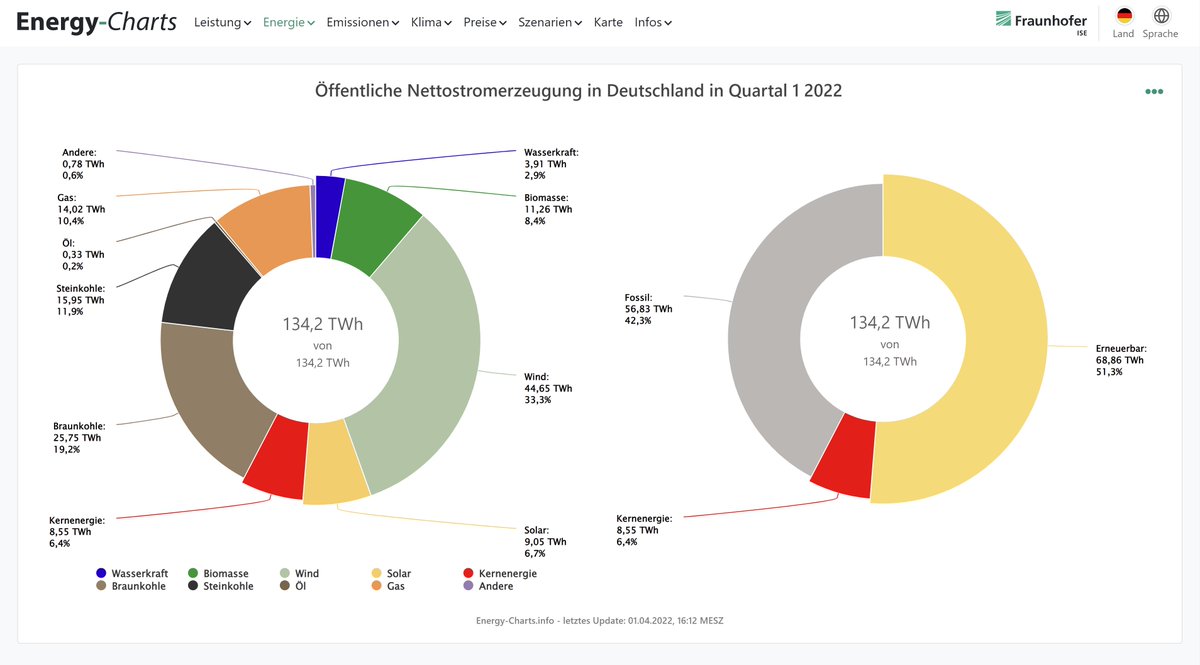The height and width of the screenshot is (665, 1200).
Task: Expand the Infos menu
Action: pyautogui.click(x=653, y=22)
